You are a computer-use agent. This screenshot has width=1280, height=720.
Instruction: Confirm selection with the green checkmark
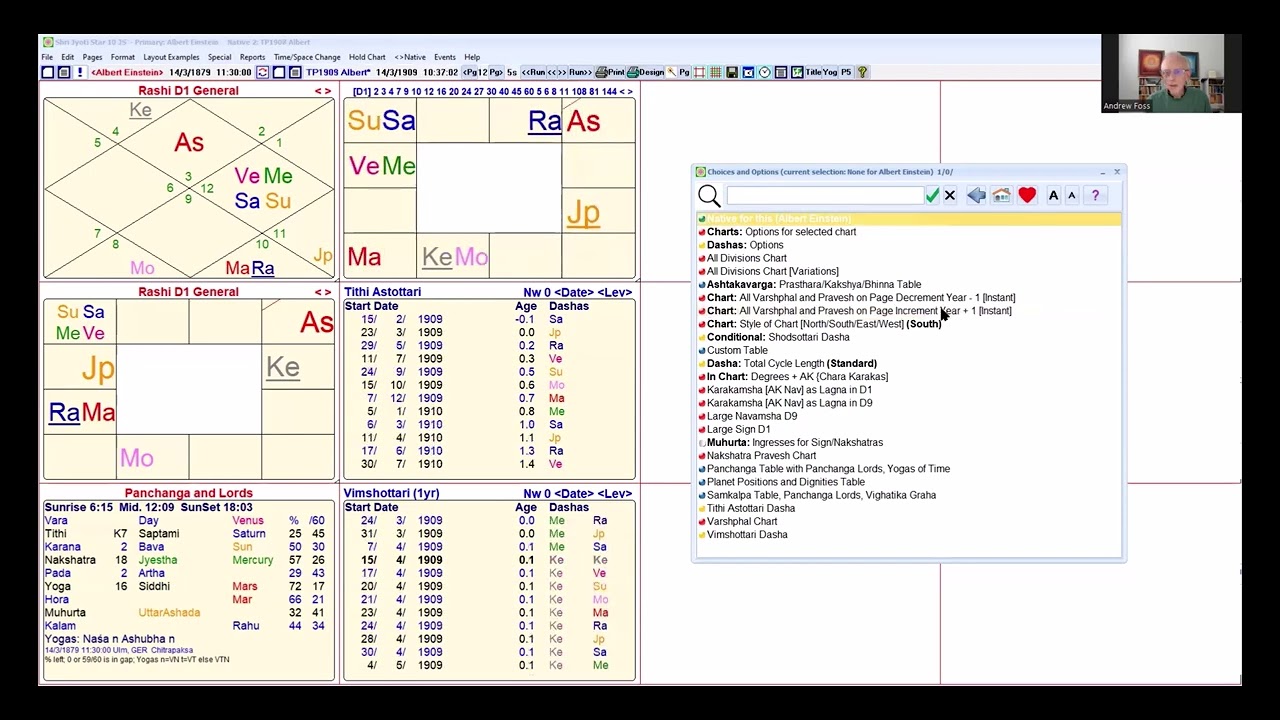(x=932, y=196)
